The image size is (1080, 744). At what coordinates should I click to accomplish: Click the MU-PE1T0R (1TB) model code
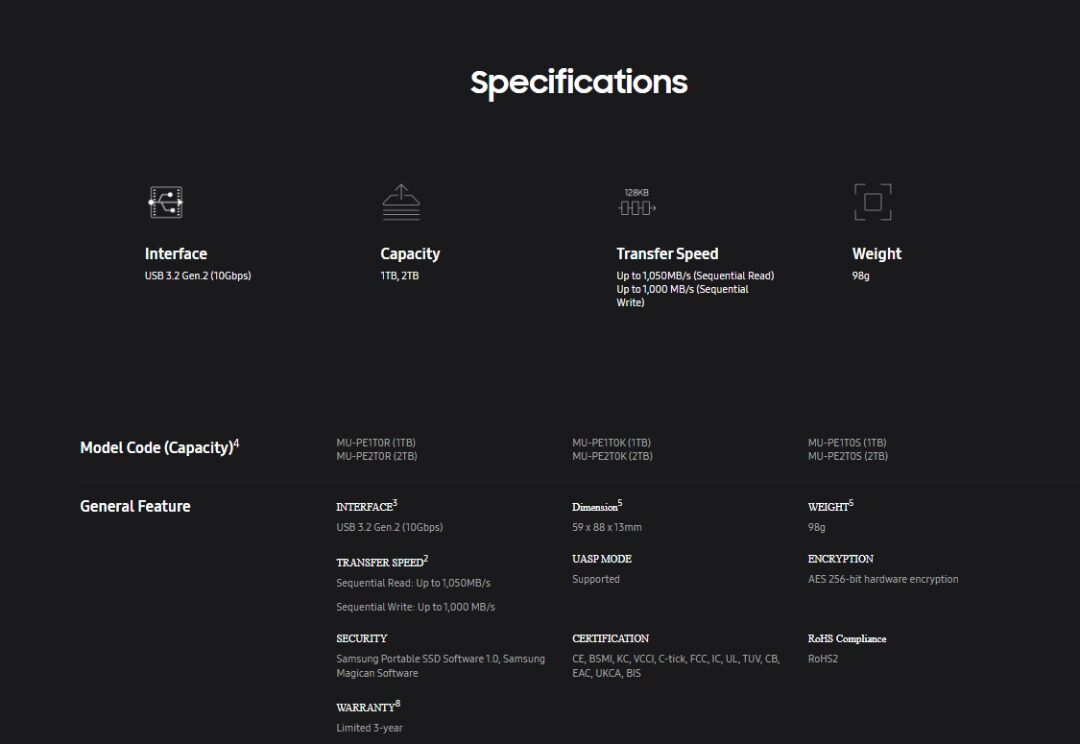(x=376, y=443)
